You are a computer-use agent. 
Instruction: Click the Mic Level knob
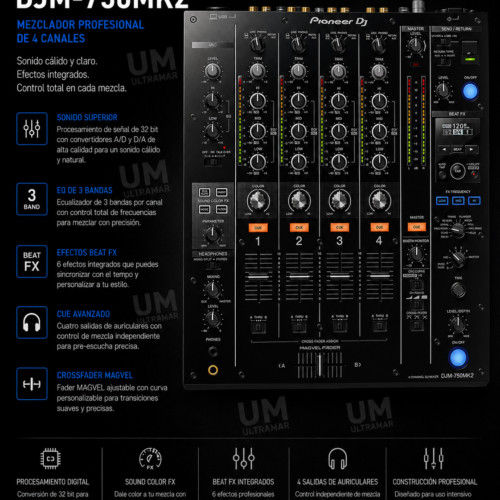[x=212, y=71]
